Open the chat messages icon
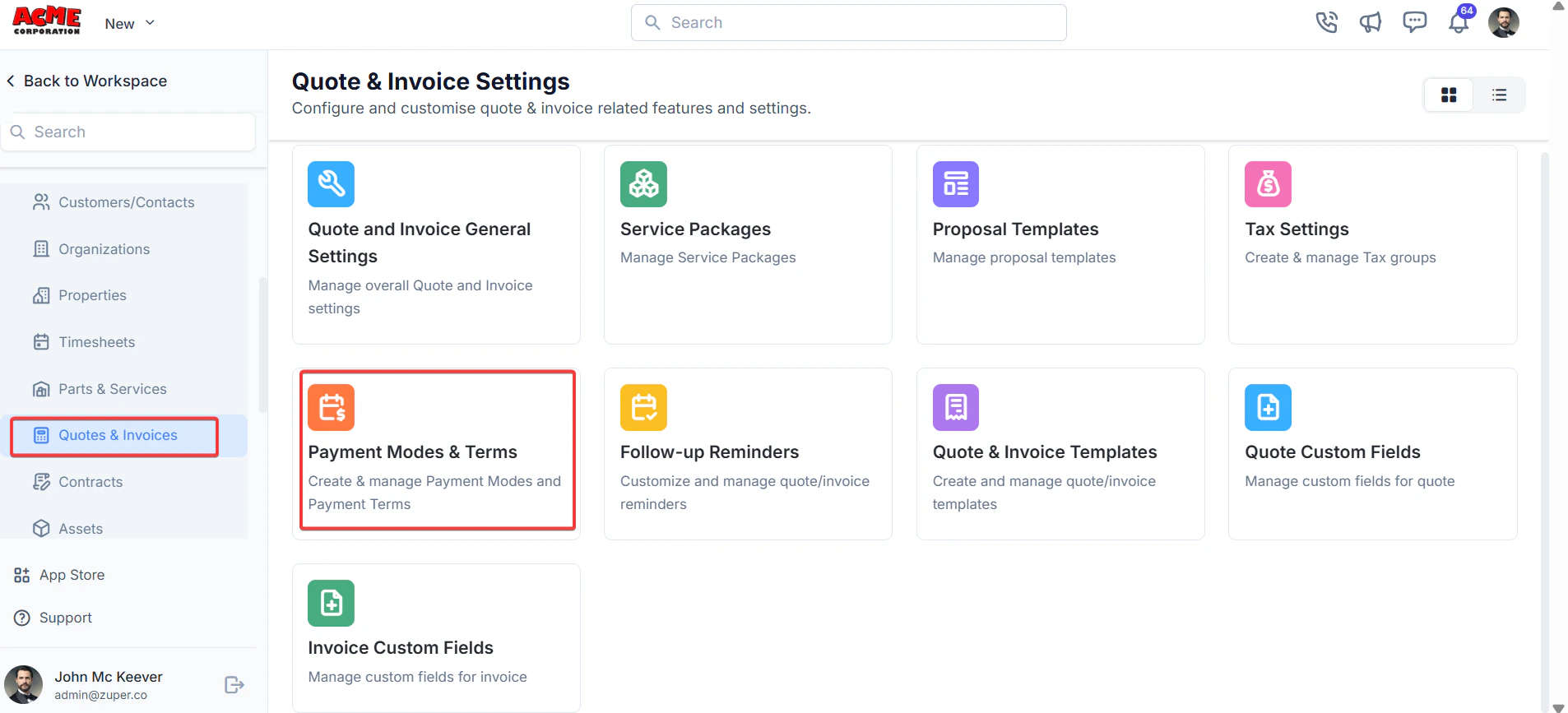Image resolution: width=1568 pixels, height=713 pixels. pyautogui.click(x=1414, y=22)
